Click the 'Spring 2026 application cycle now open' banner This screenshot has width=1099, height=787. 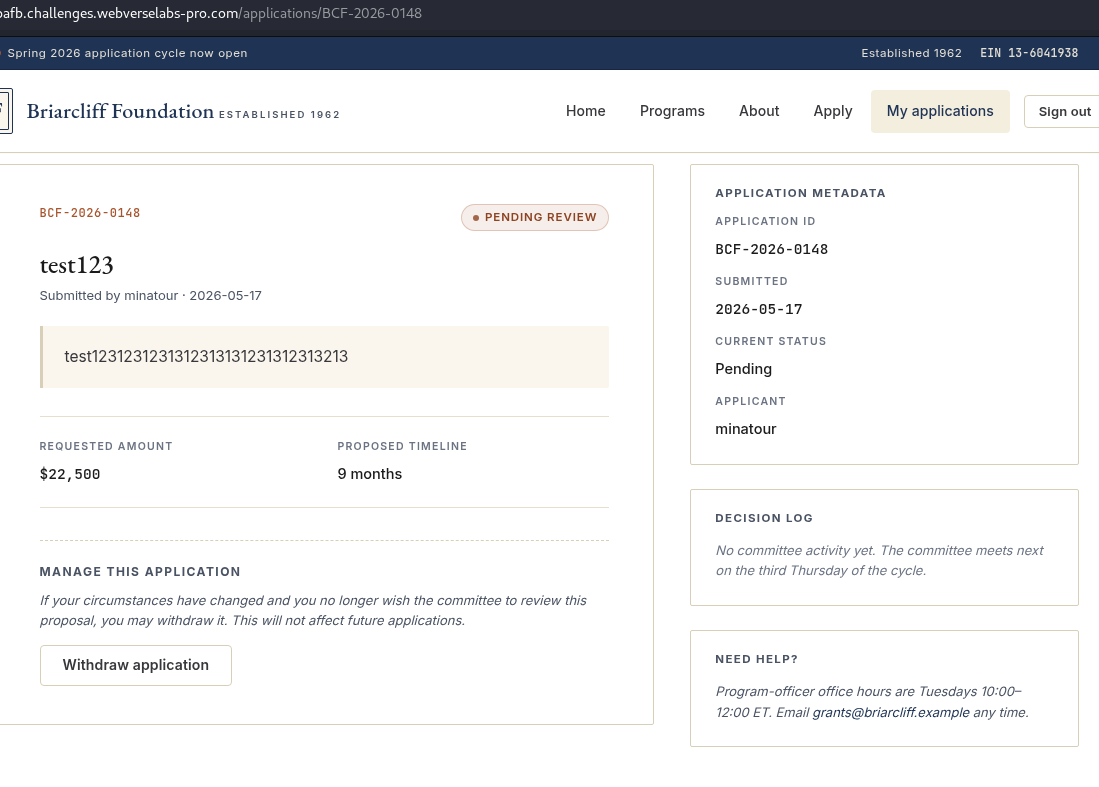pos(128,53)
